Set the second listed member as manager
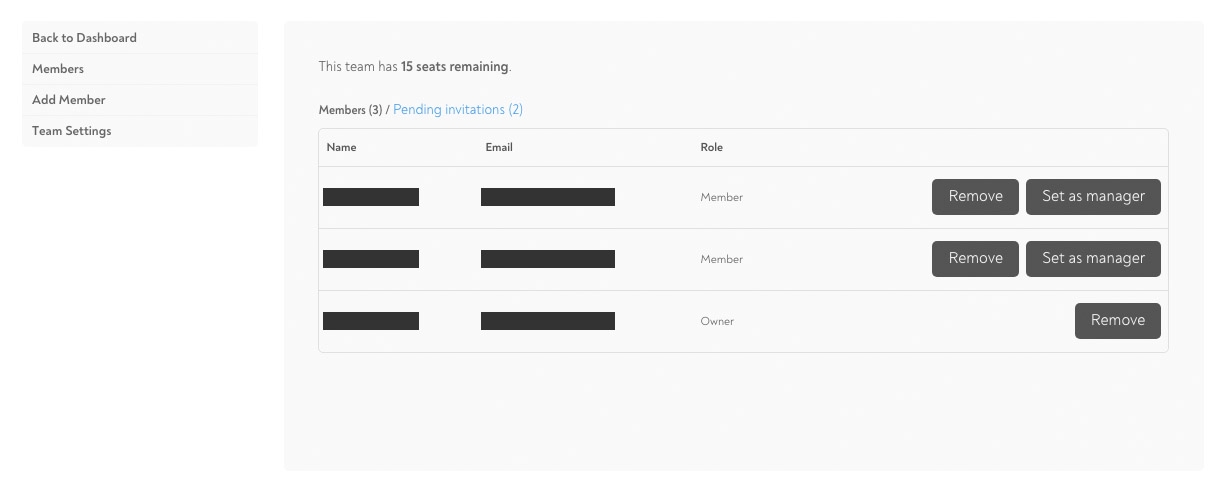The width and height of the screenshot is (1226, 493). click(1093, 259)
